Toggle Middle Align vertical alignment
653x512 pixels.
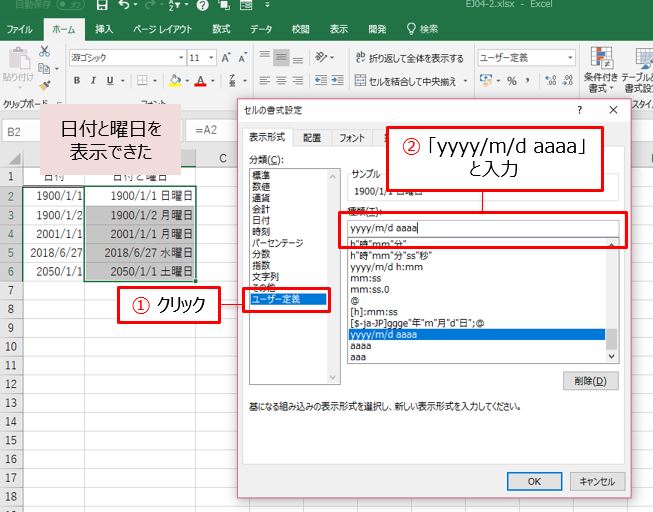point(281,57)
